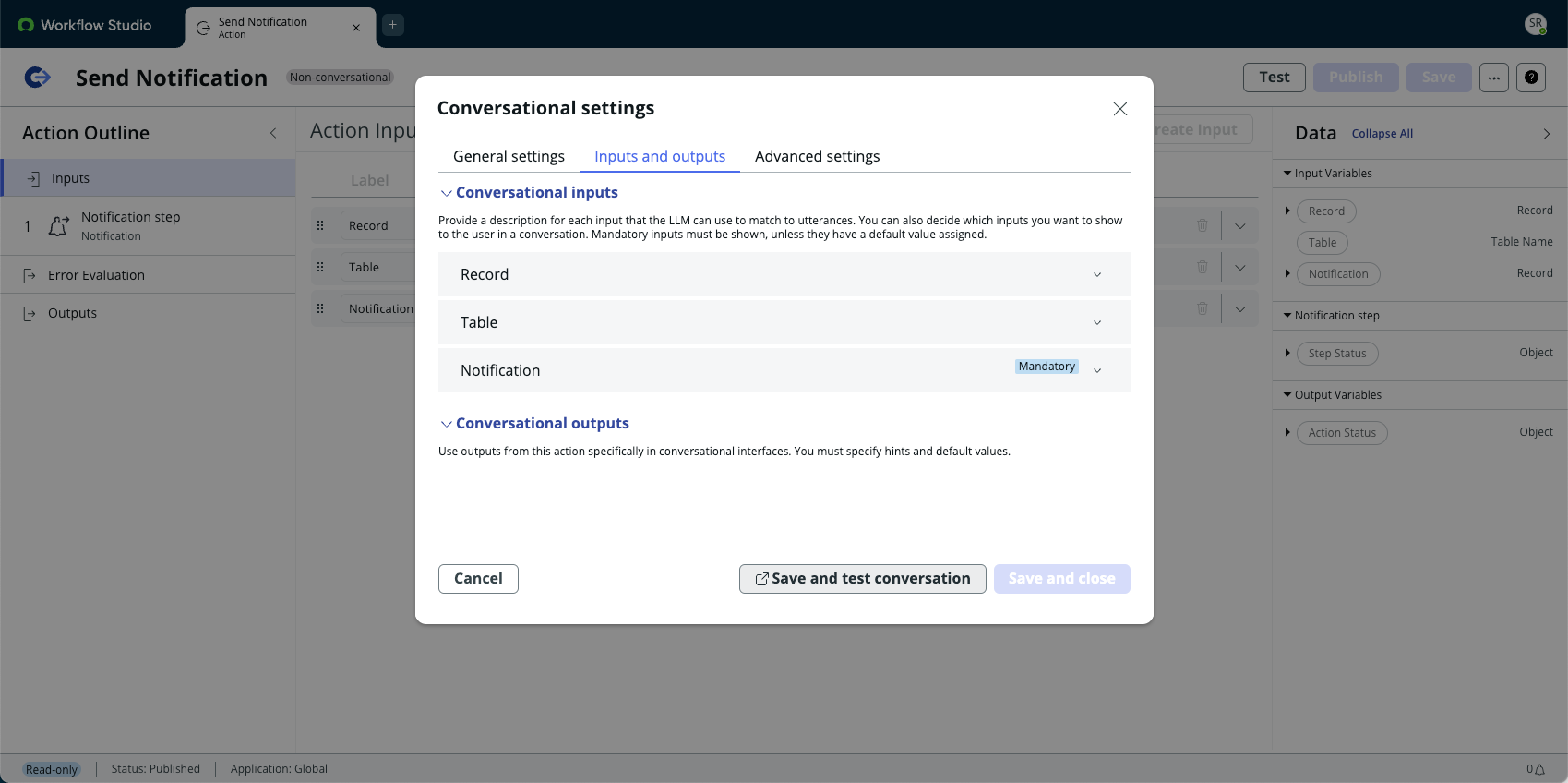
Task: Expand the Action Status triangle
Action: pos(1287,433)
